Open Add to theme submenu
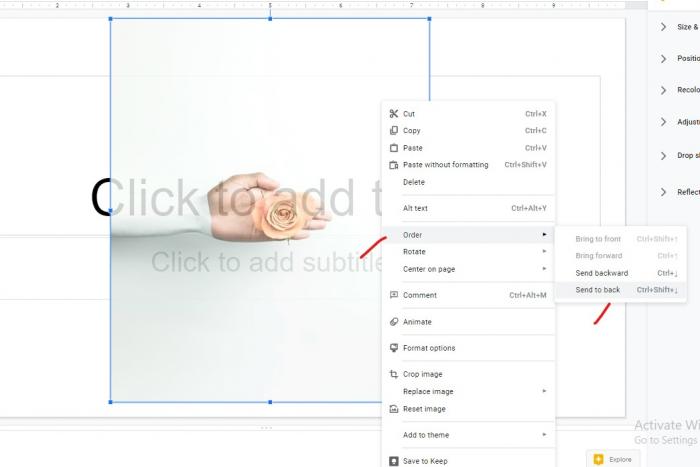The height and width of the screenshot is (467, 700). point(468,435)
